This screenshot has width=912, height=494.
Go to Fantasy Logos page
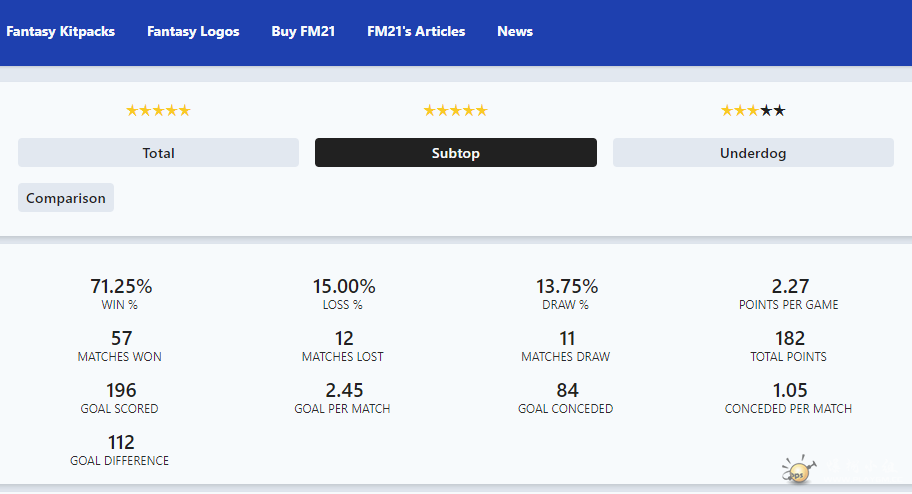pyautogui.click(x=193, y=31)
